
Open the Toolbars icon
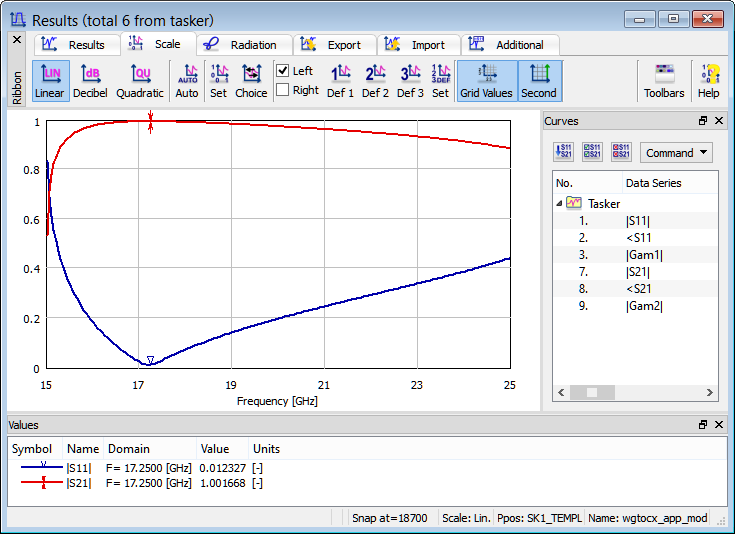(x=664, y=80)
